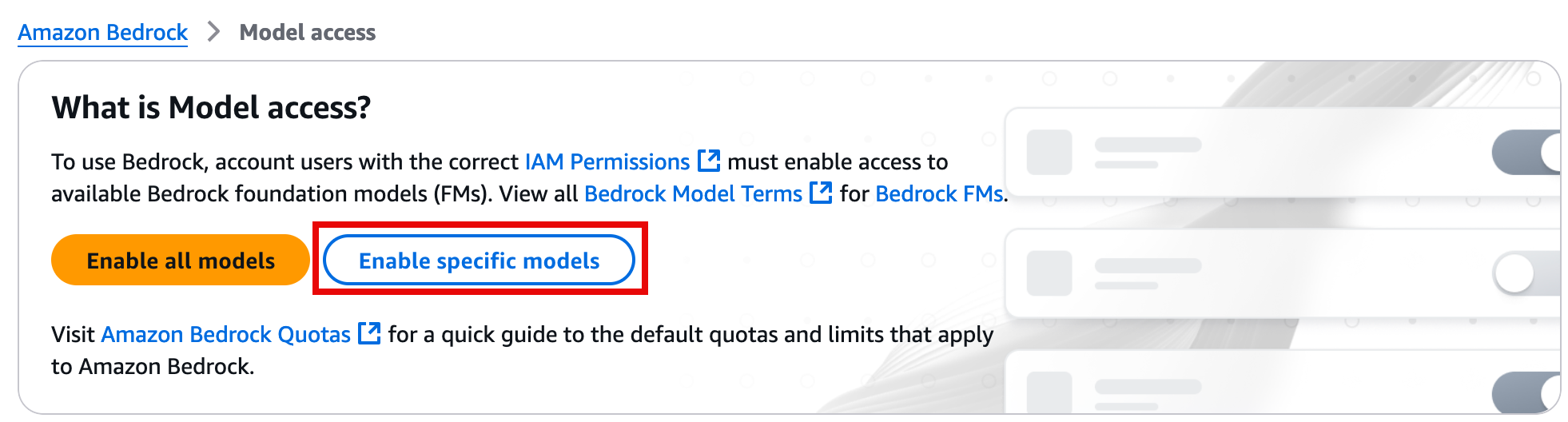Click the external link icon beside Bedrock Model Terms

[821, 193]
